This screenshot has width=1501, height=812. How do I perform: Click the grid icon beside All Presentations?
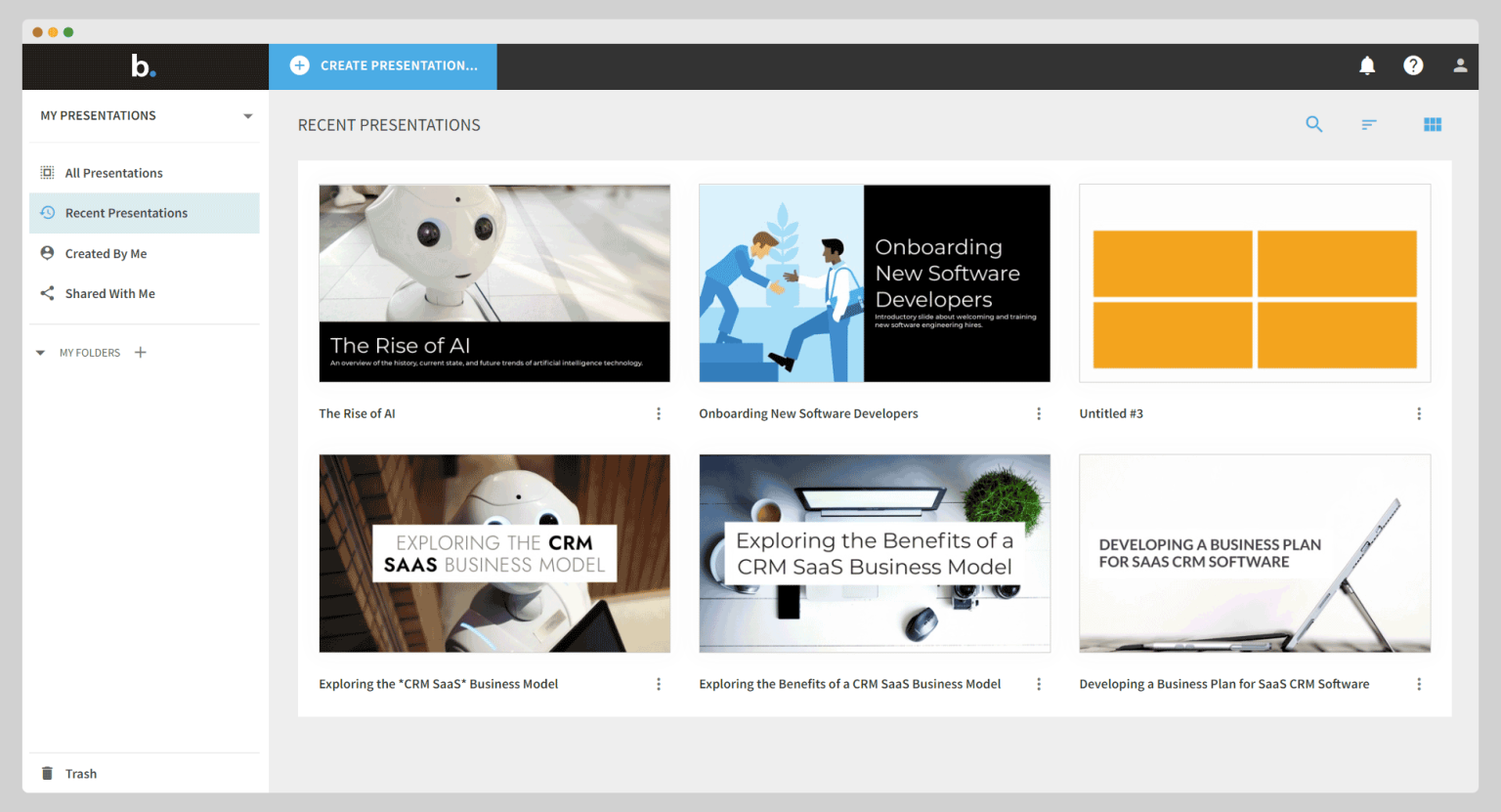point(47,172)
